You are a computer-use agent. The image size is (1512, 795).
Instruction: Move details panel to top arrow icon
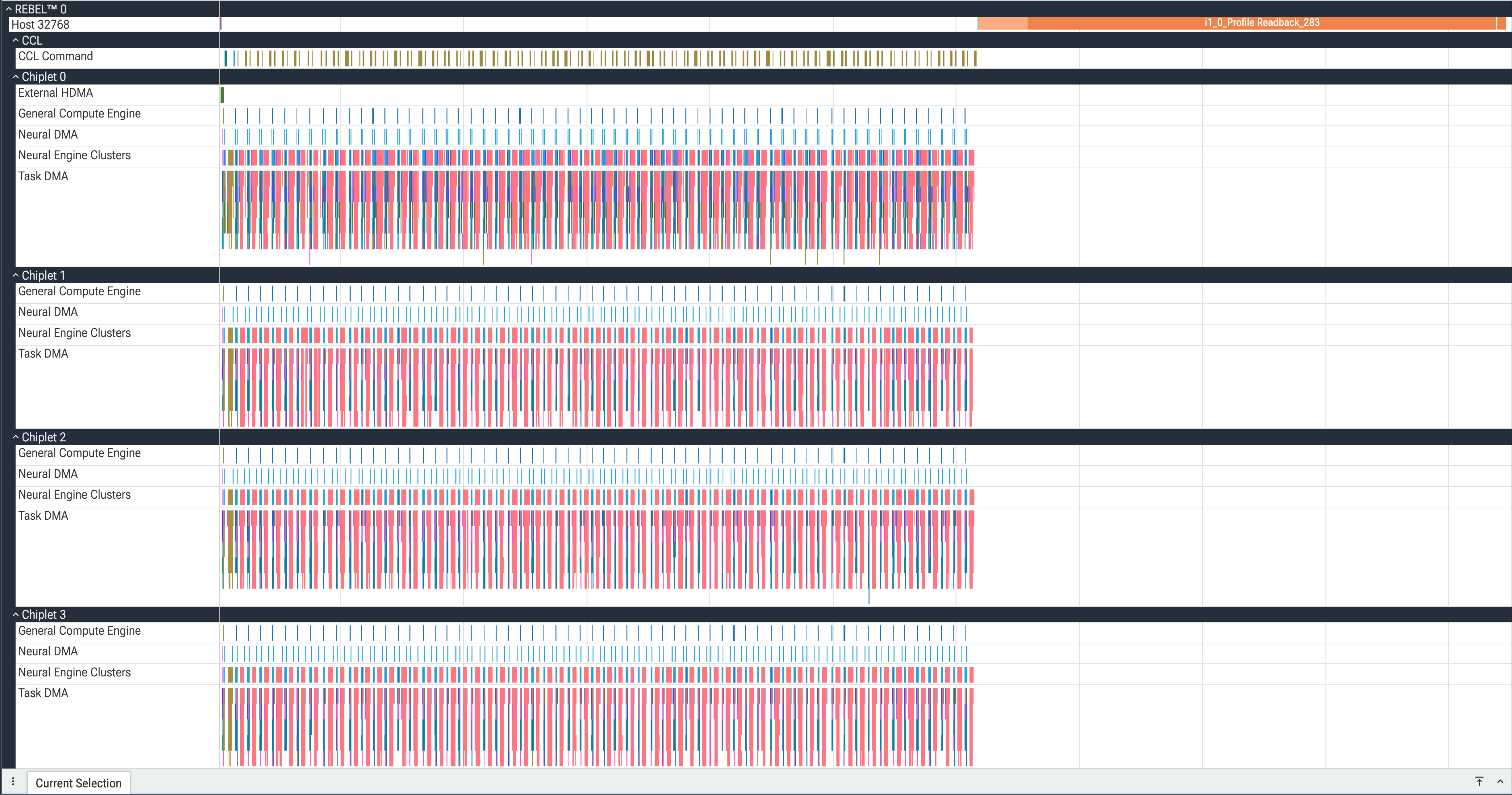click(x=1479, y=782)
